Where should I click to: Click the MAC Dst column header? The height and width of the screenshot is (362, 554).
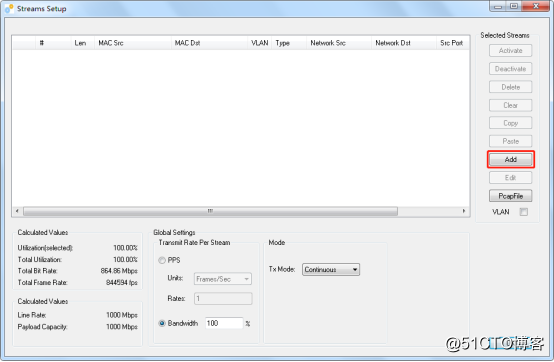(x=209, y=43)
